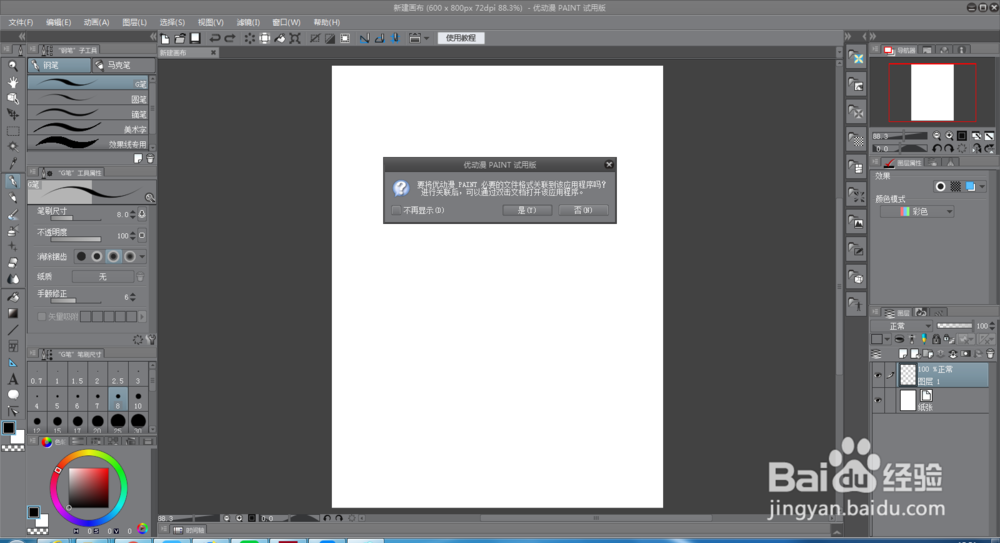Select the medium anti-aliasing option
The width and height of the screenshot is (1000, 543).
114,257
